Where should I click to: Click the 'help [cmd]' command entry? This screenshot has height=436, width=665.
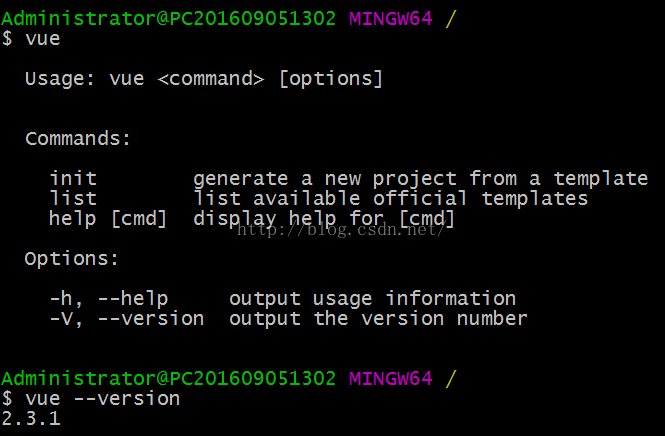(x=108, y=219)
